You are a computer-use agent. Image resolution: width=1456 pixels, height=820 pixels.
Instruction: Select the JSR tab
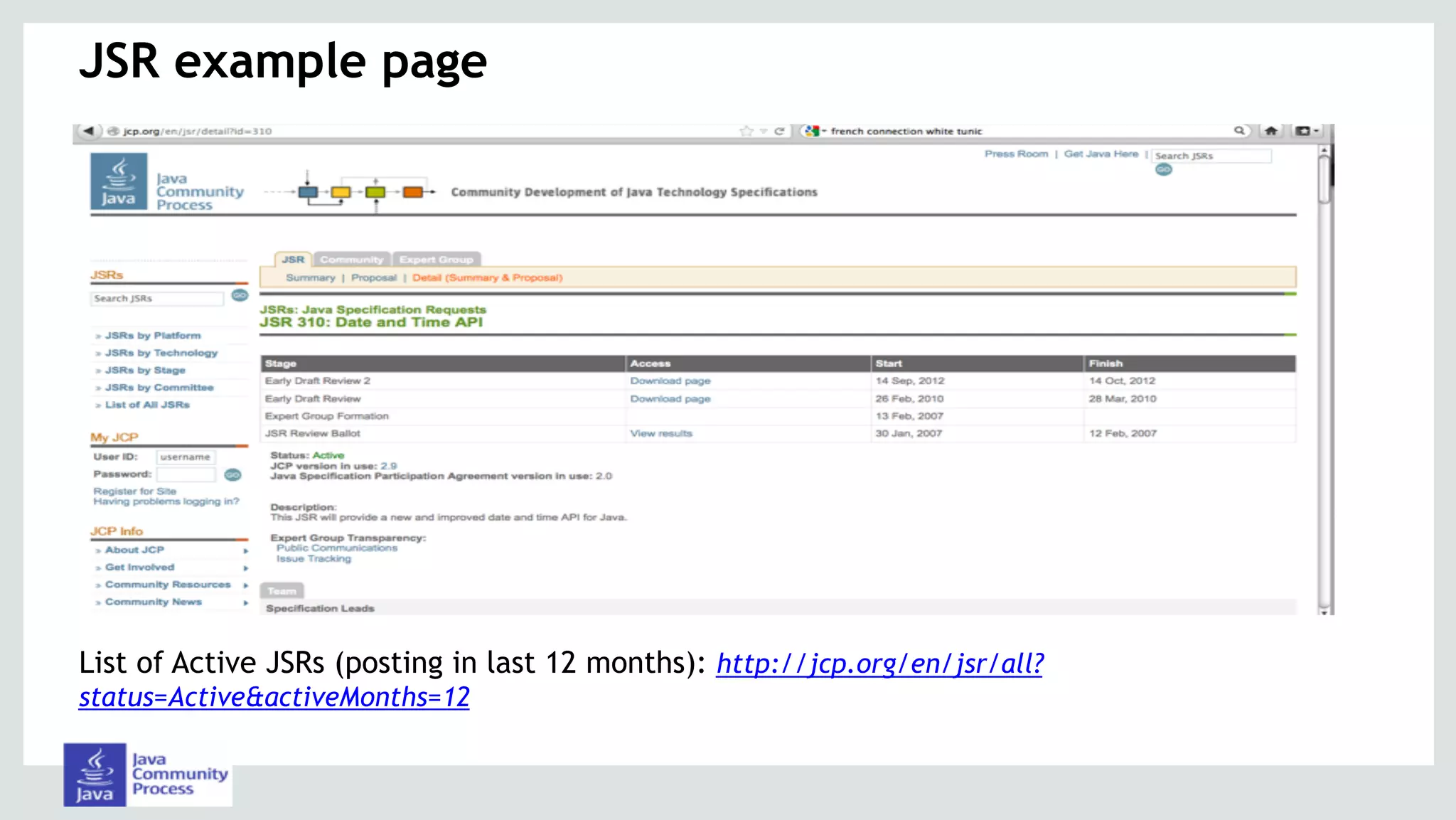coord(293,259)
